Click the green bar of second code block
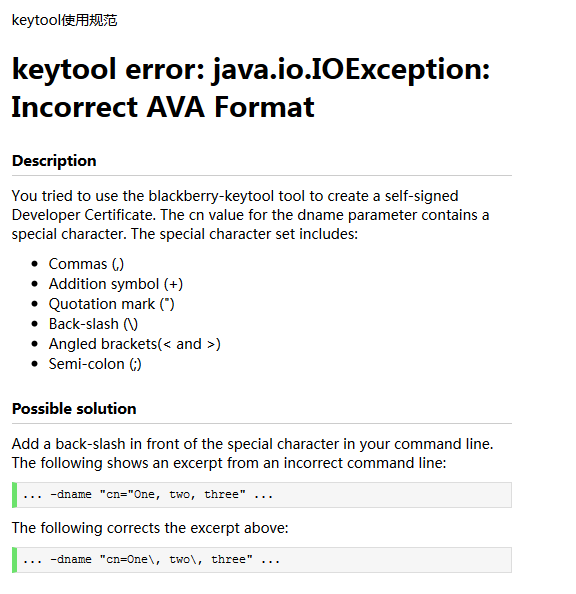Image resolution: width=576 pixels, height=594 pixels. coord(14,560)
